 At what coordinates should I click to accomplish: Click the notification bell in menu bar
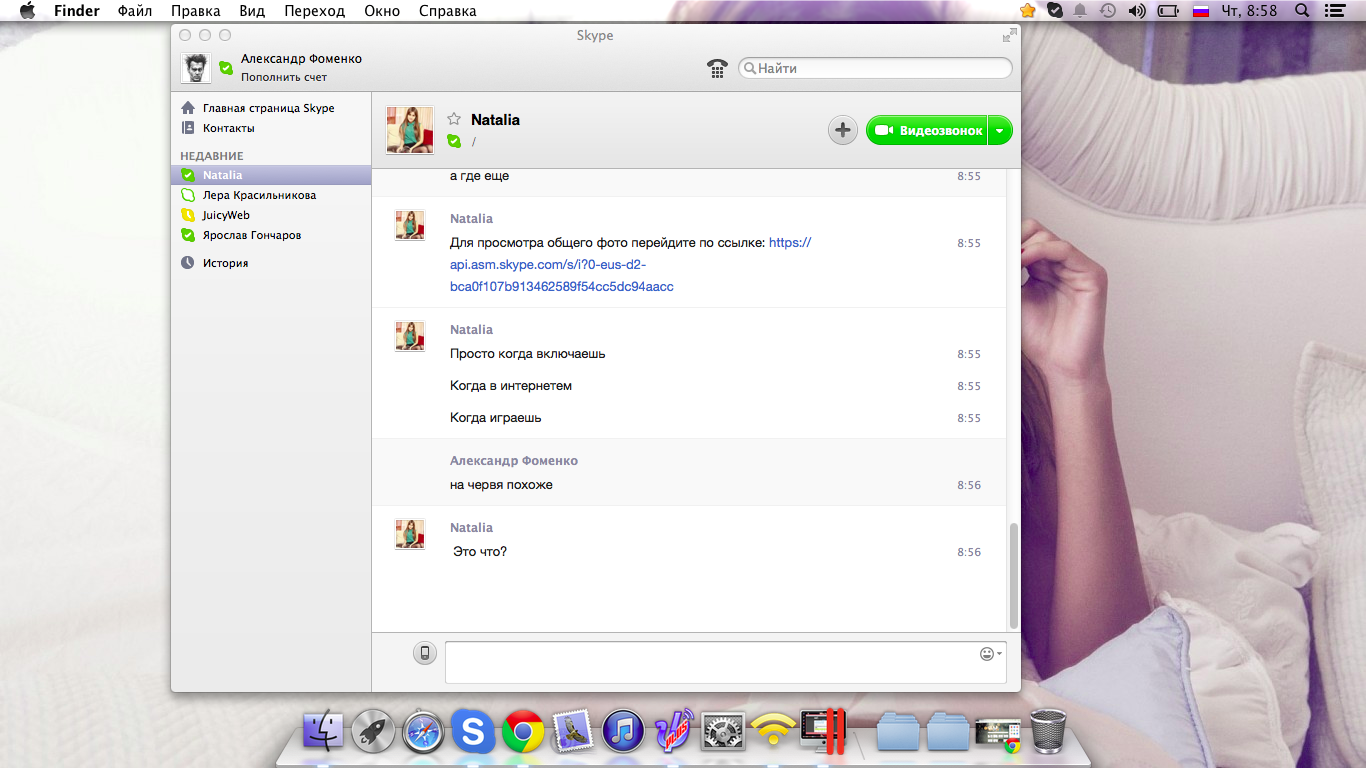pos(1081,11)
